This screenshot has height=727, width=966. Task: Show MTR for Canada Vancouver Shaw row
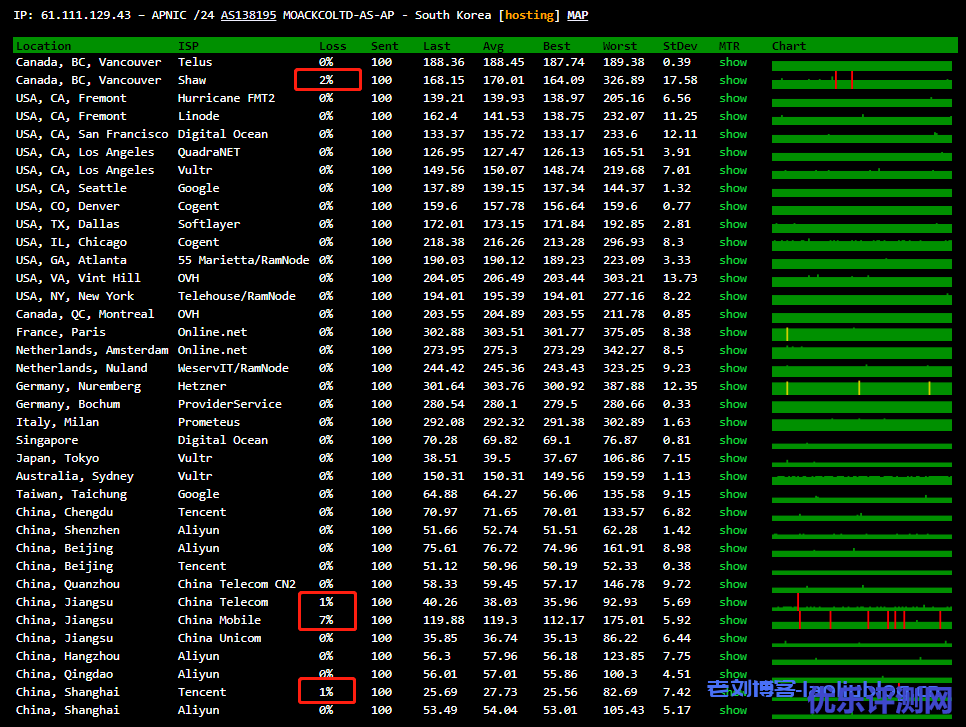(733, 80)
